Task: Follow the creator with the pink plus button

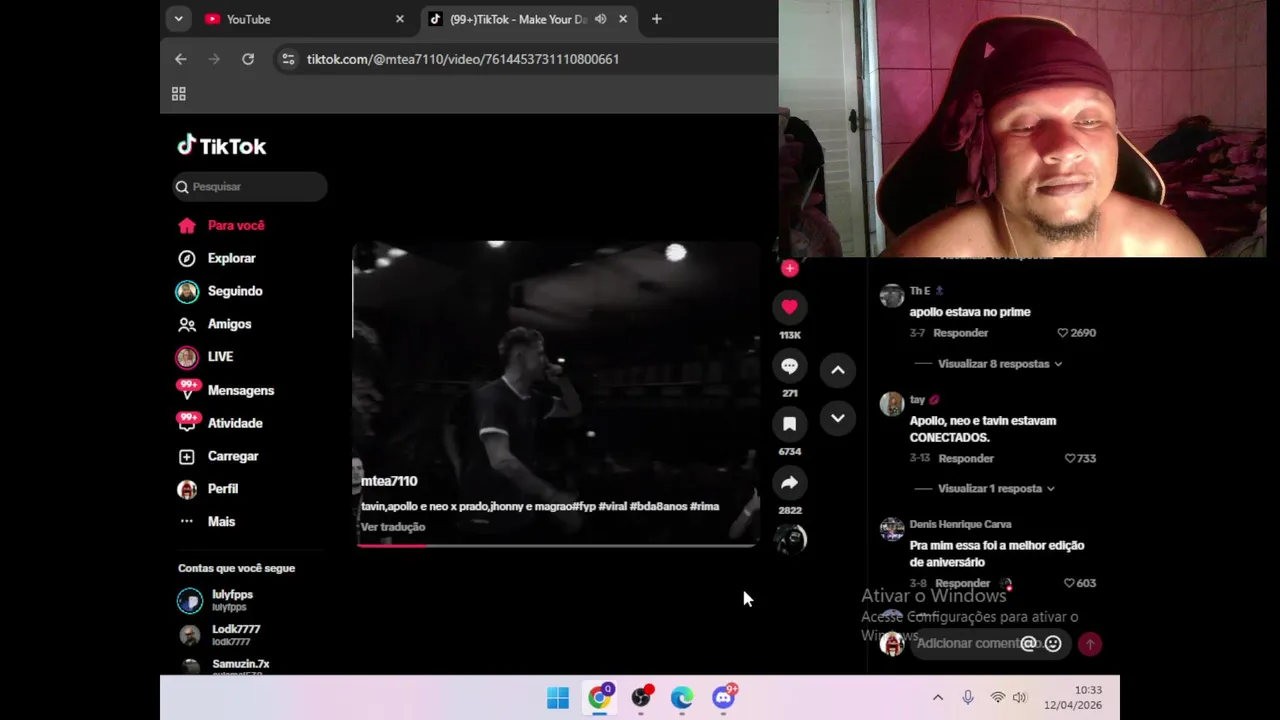Action: 790,268
